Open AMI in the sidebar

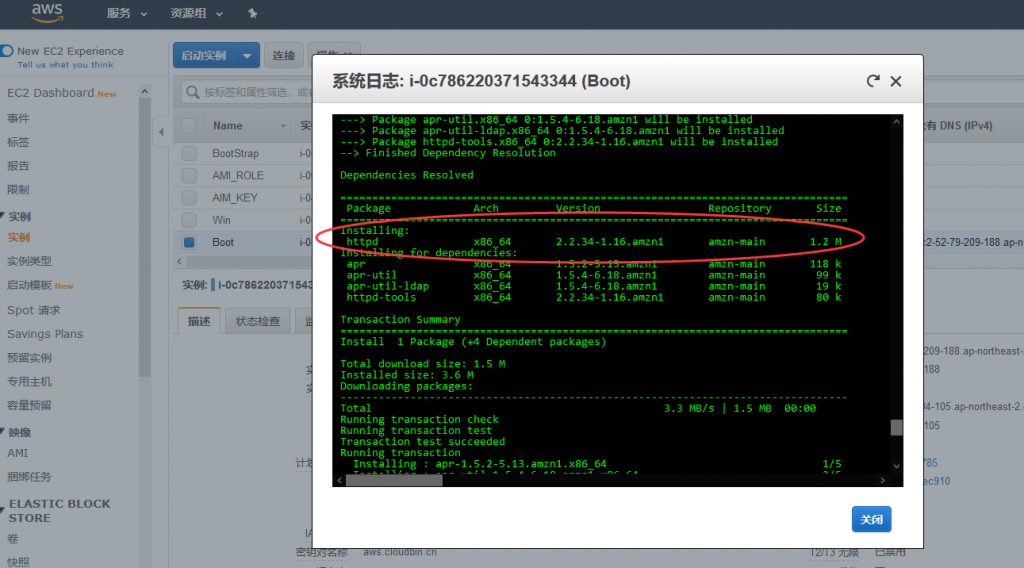click(x=18, y=453)
